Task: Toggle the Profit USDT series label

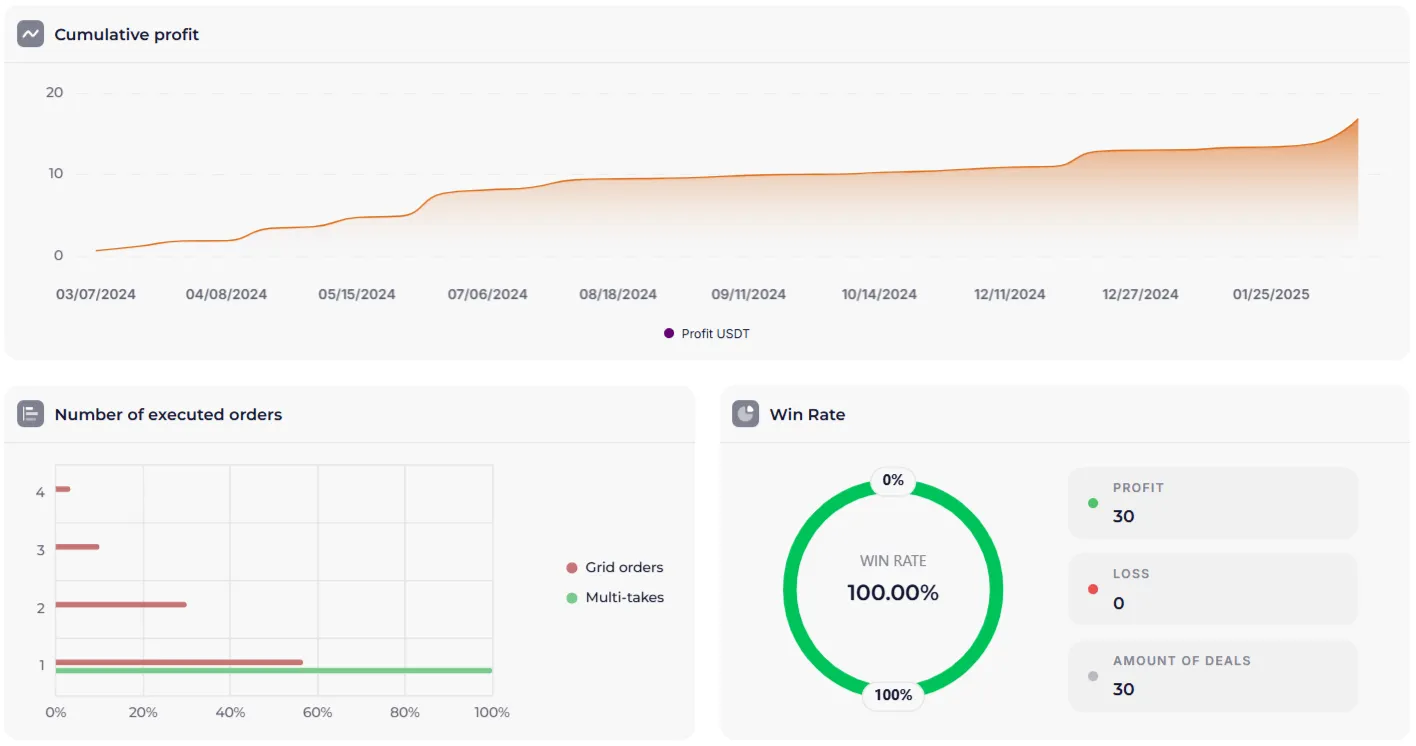Action: point(715,334)
